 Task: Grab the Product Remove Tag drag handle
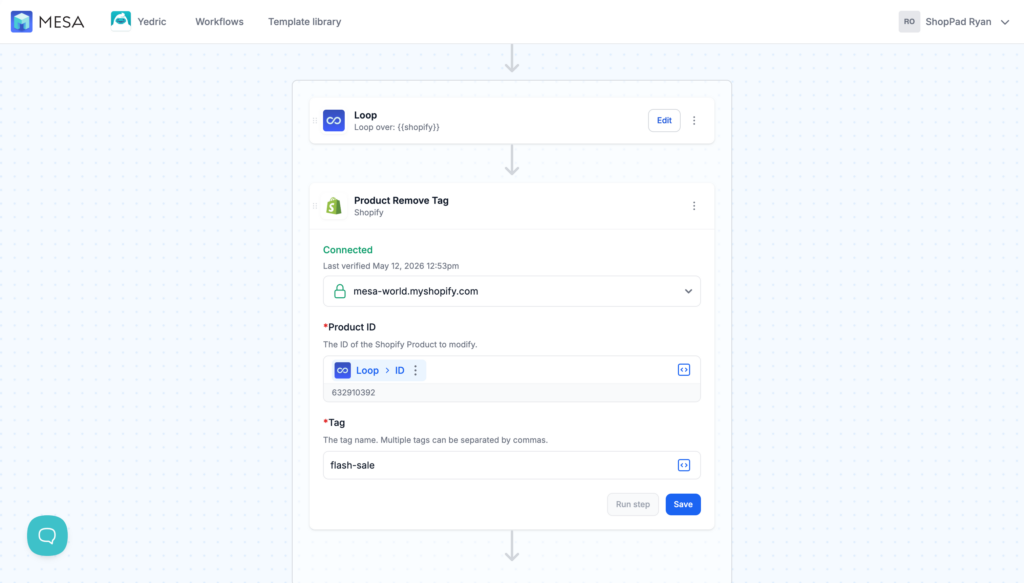315,206
